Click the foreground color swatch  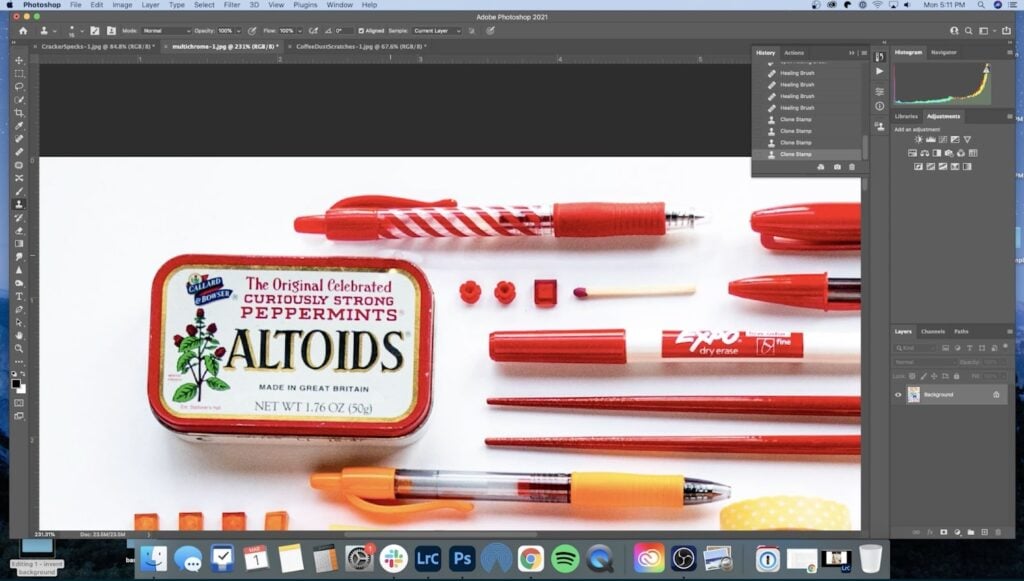[16, 383]
